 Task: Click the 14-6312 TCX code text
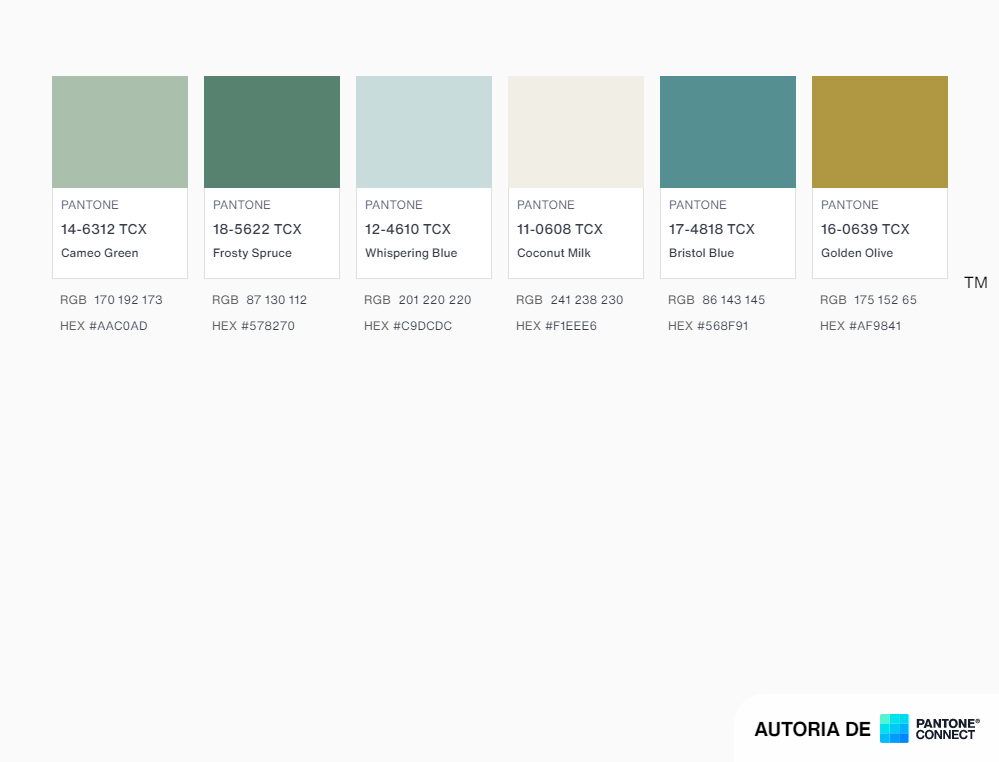104,229
